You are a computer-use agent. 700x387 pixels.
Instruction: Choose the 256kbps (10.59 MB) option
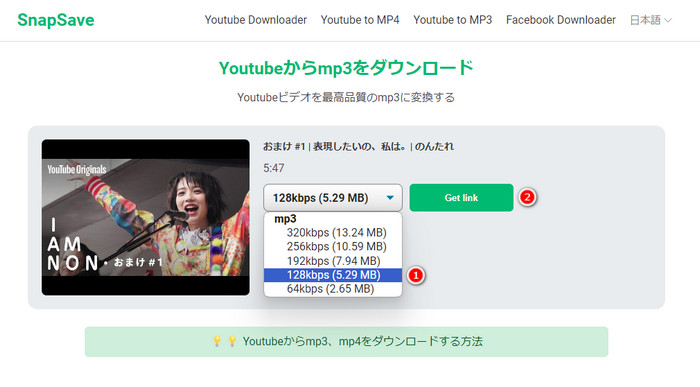(x=333, y=246)
